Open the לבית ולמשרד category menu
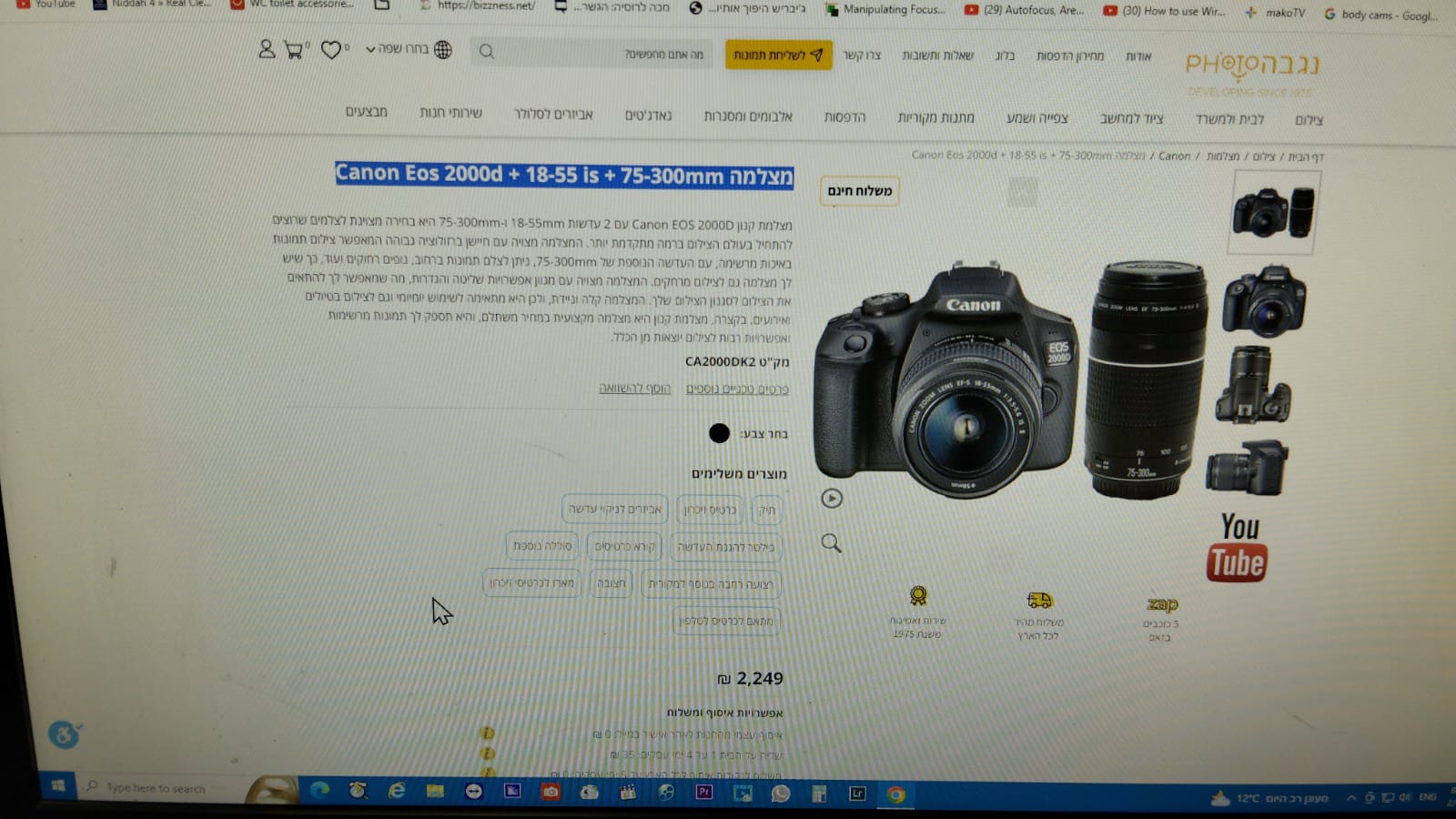 click(x=1229, y=119)
